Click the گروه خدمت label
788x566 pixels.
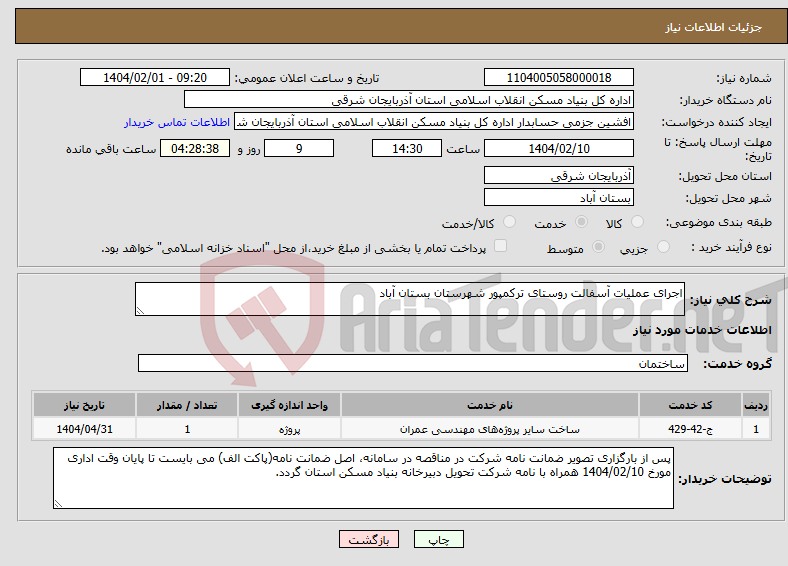737,363
